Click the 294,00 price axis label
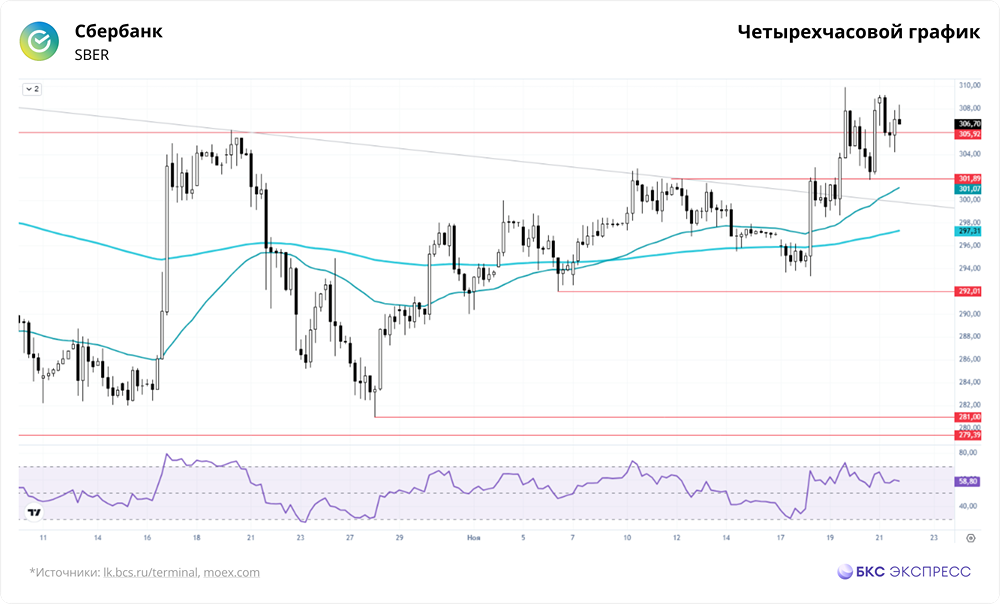This screenshot has width=1000, height=604. pos(969,268)
